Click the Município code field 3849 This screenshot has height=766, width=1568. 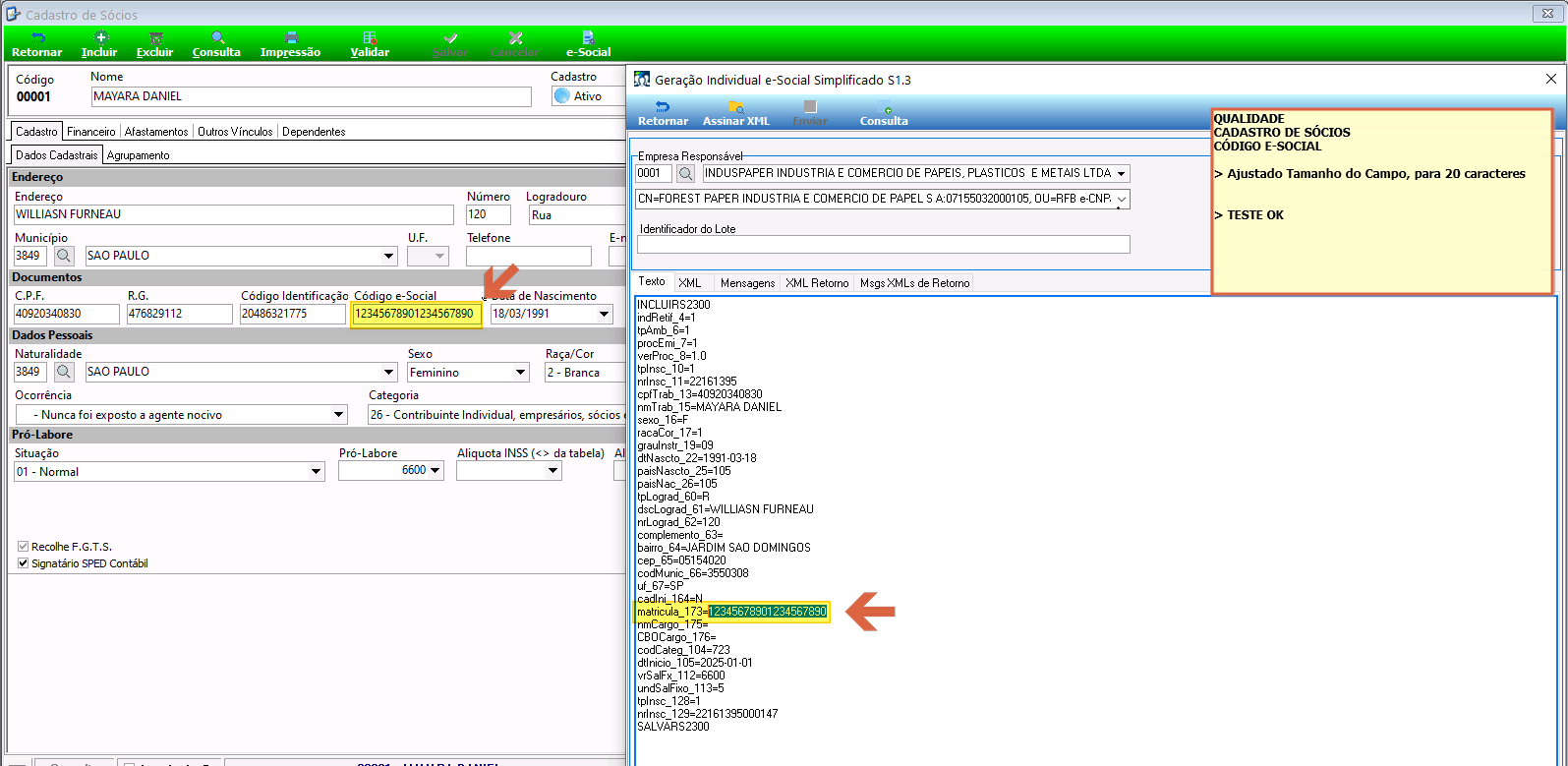click(x=30, y=256)
